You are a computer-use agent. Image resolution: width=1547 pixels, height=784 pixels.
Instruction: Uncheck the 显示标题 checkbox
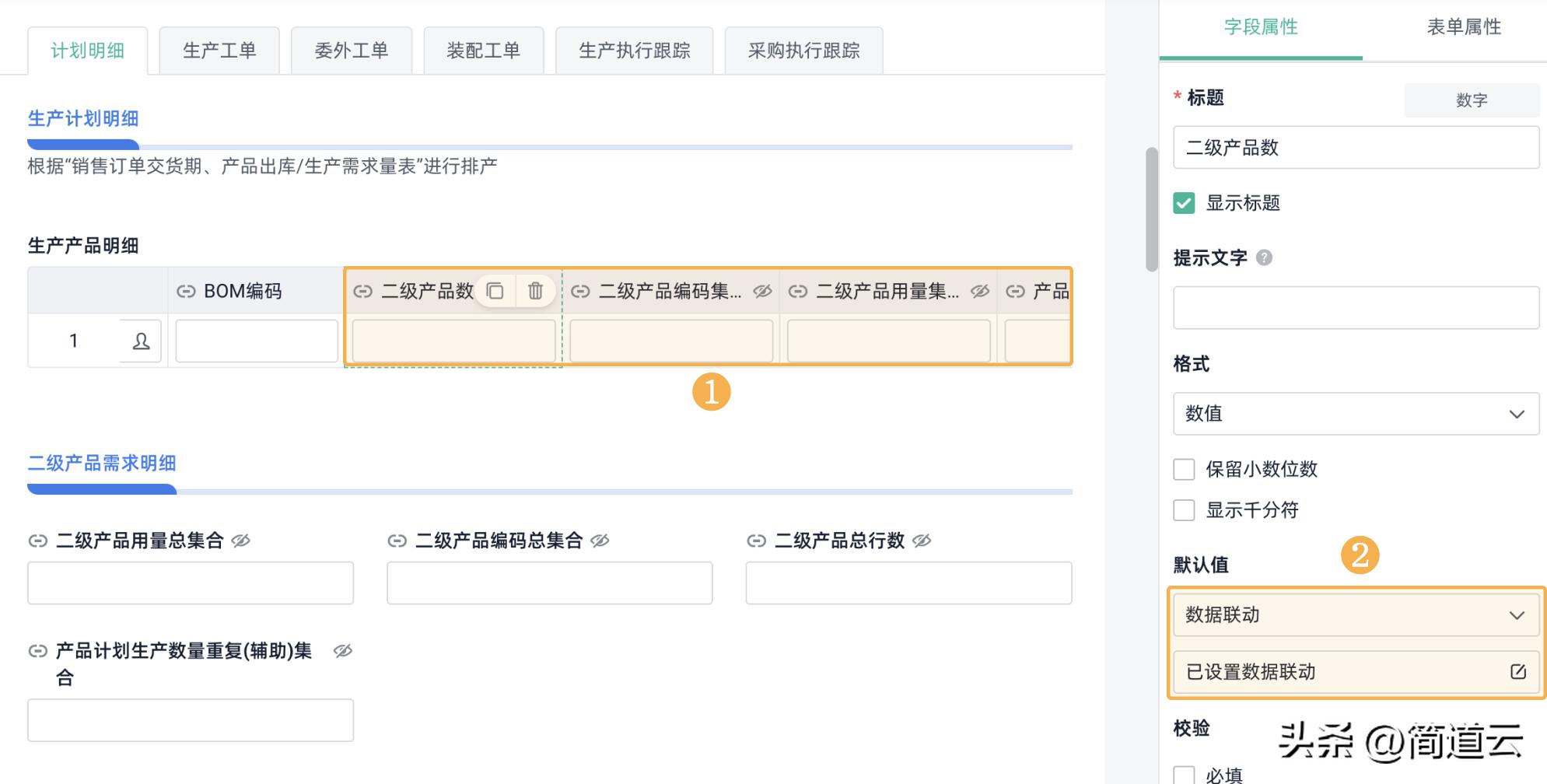coord(1184,204)
